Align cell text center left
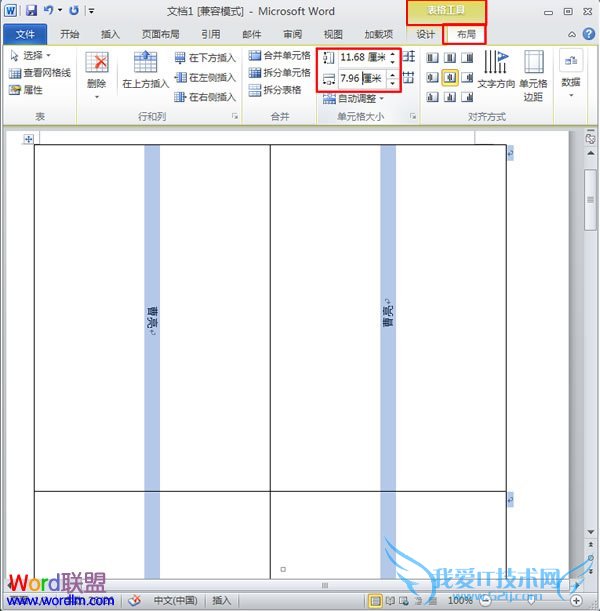The image size is (600, 611). pyautogui.click(x=432, y=78)
